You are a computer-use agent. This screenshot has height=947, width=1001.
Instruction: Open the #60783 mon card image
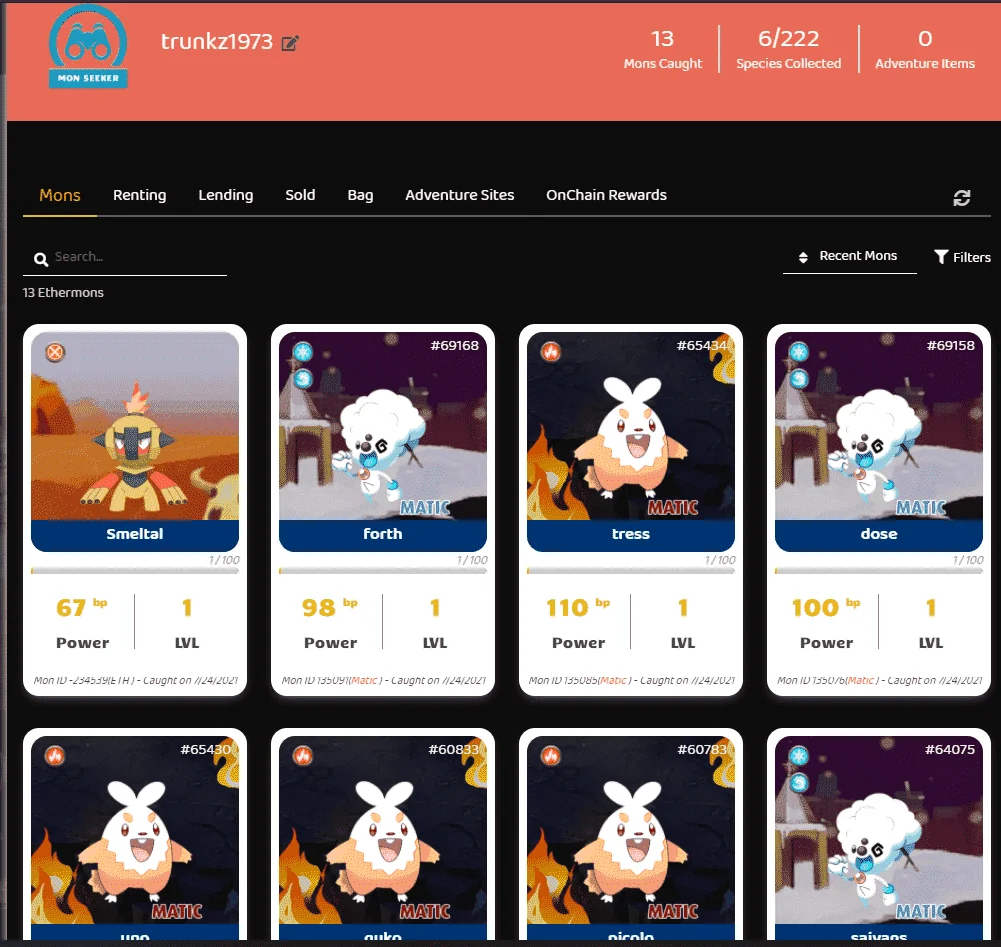tap(631, 830)
